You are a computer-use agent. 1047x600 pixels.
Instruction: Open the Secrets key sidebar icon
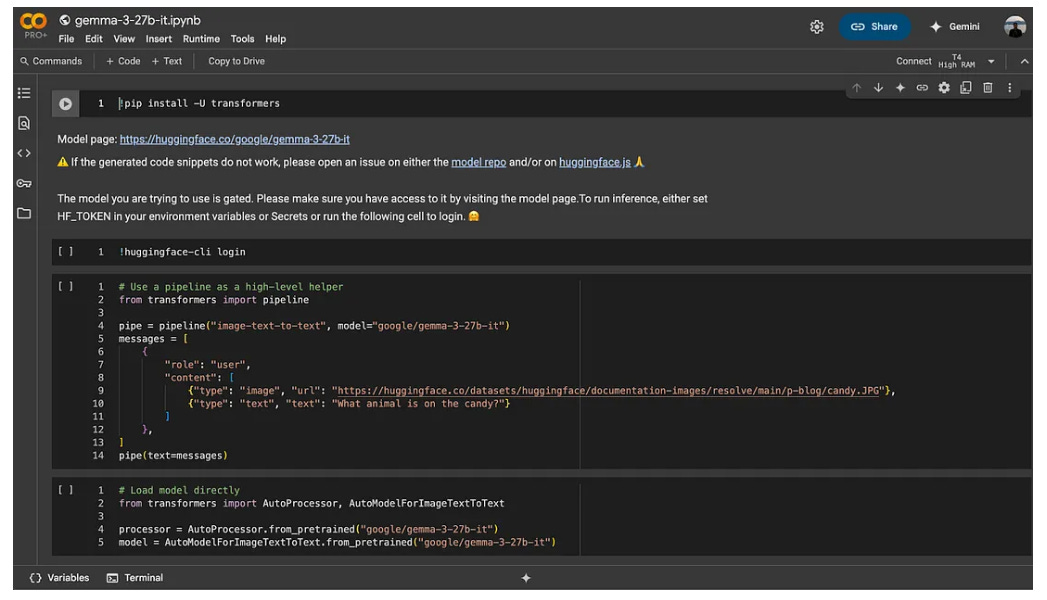pos(24,183)
